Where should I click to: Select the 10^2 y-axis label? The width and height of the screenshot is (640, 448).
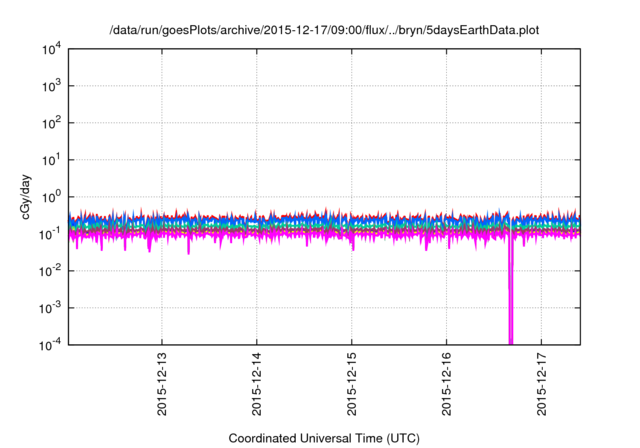(51, 123)
